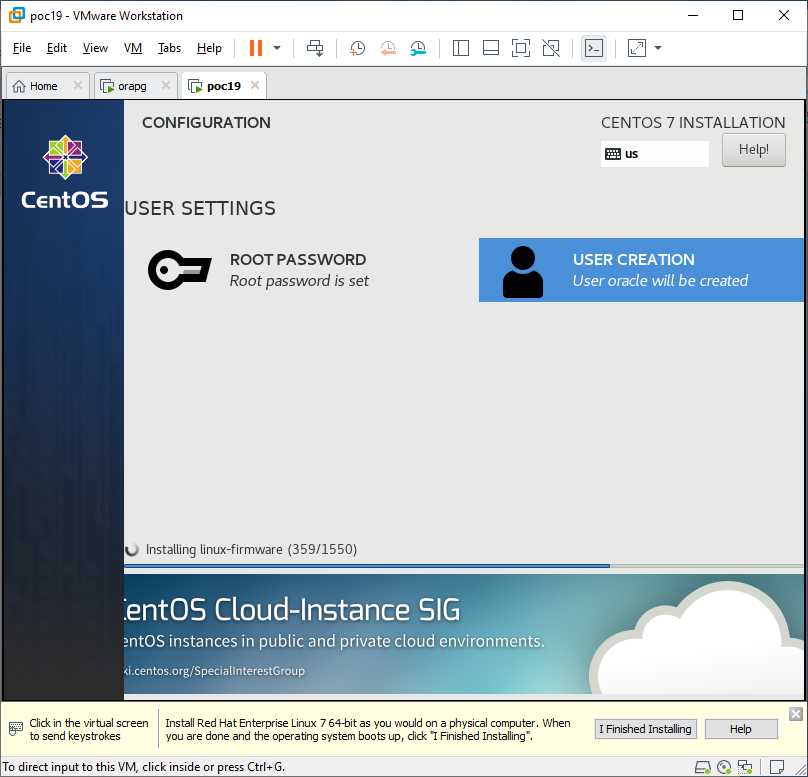This screenshot has height=777, width=808.
Task: Click the keyboard icon in the hint bar
Action: (16, 729)
